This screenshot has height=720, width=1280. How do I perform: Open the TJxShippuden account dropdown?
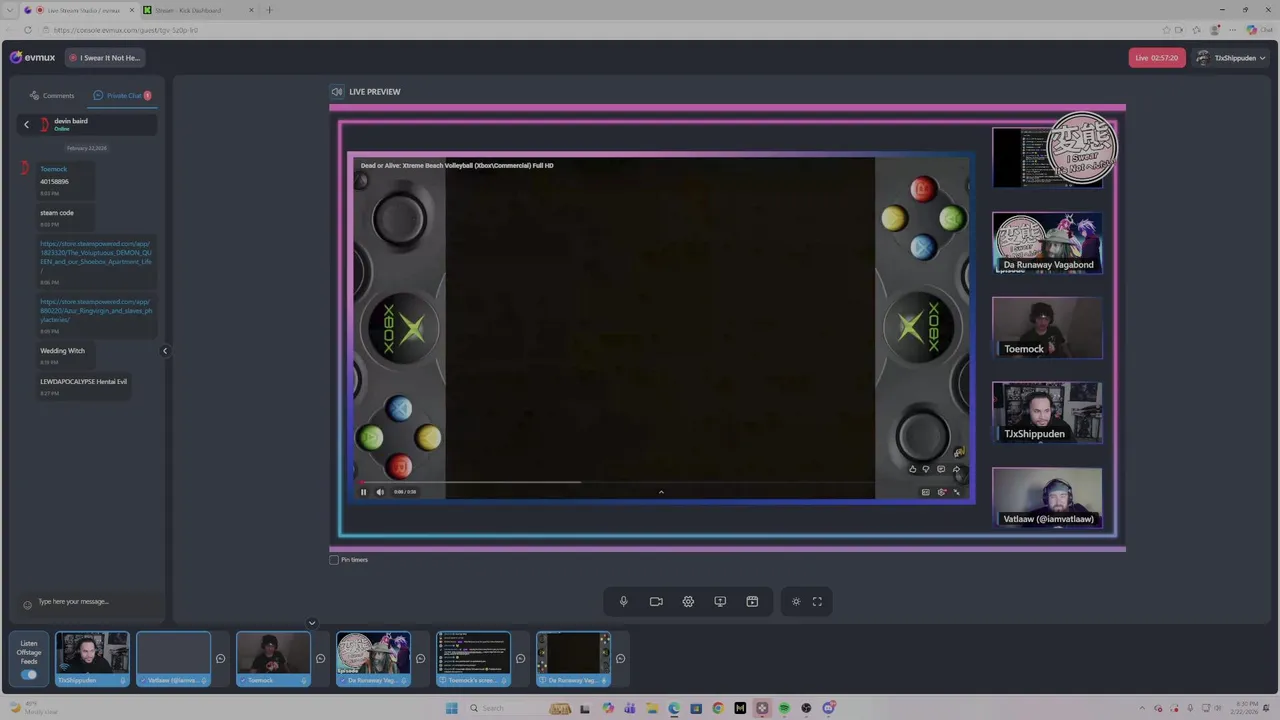pos(1230,58)
